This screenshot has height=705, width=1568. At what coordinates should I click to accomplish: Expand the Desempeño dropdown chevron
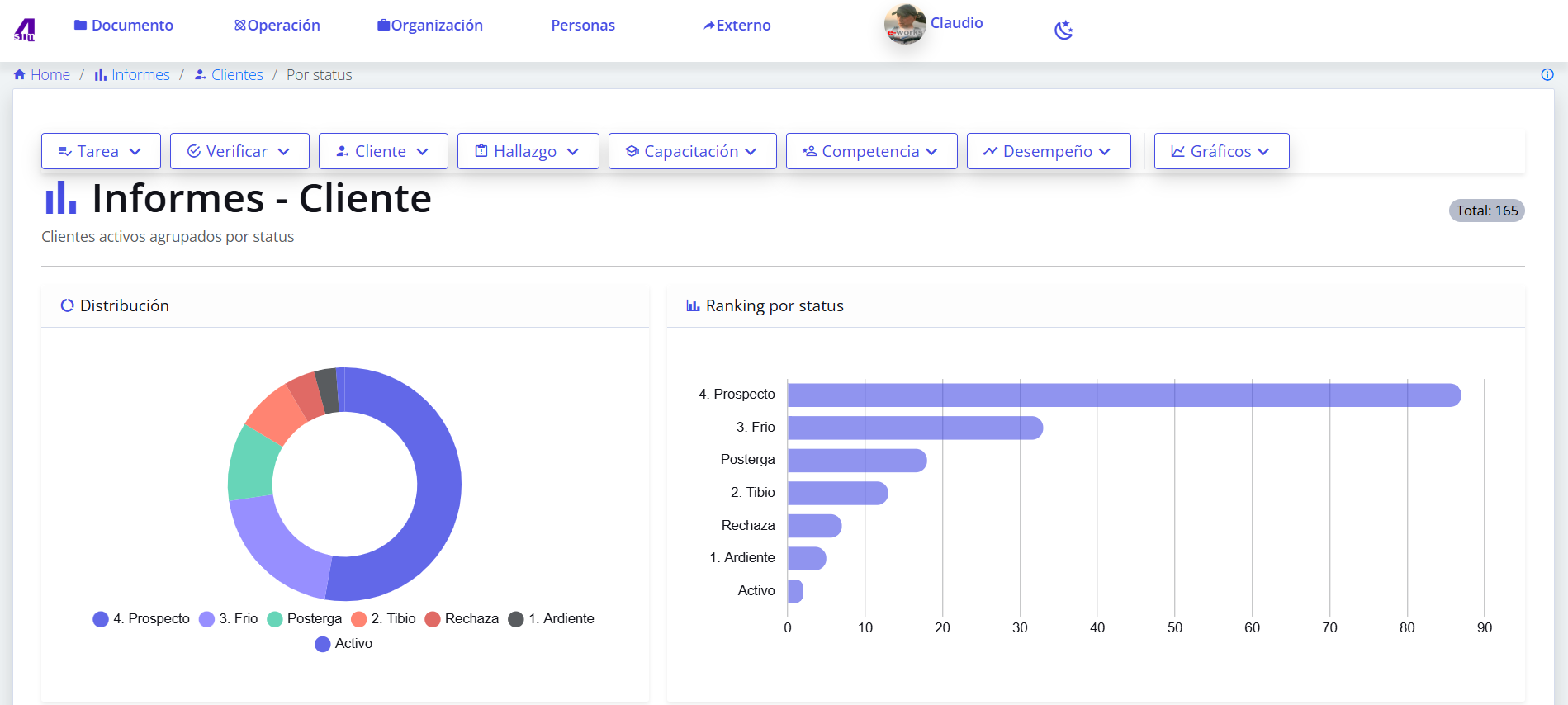1105,152
